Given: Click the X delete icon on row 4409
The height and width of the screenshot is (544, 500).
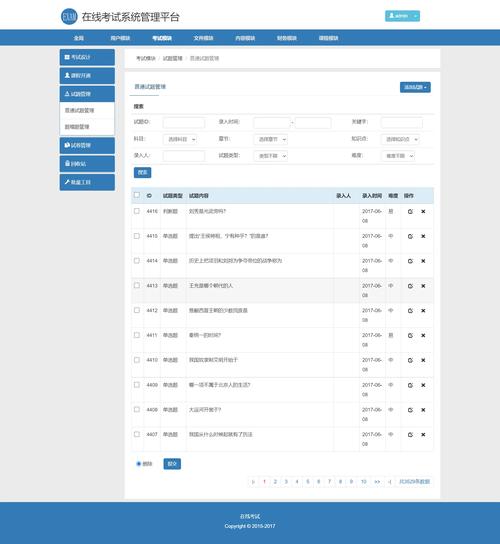Looking at the screenshot, I should pos(423,385).
